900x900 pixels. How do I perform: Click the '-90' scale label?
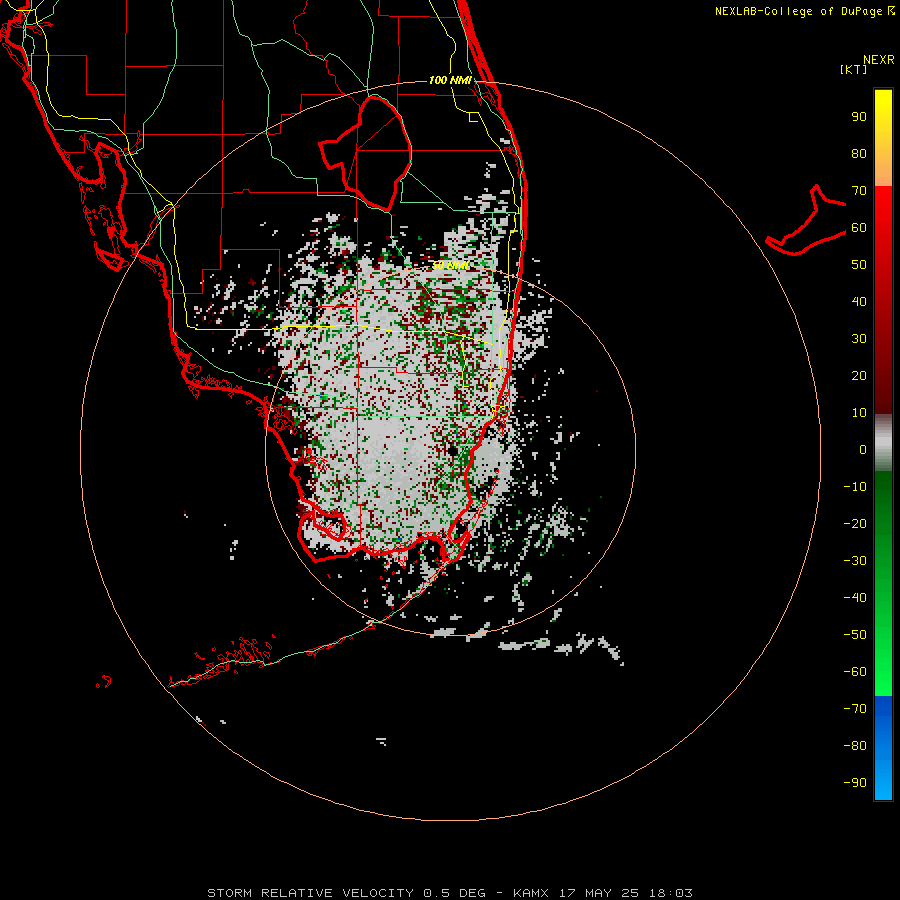pos(855,782)
